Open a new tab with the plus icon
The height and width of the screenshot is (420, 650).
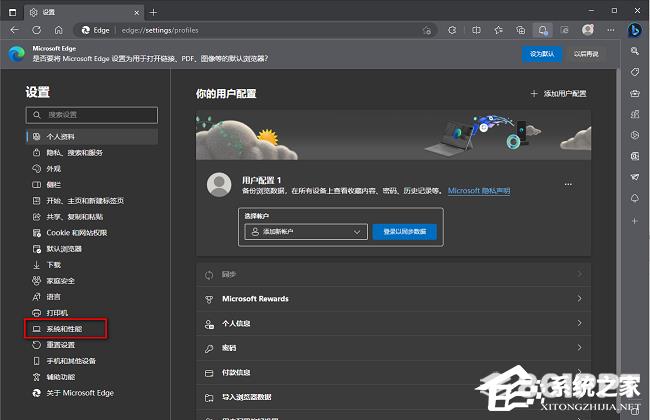(x=153, y=12)
